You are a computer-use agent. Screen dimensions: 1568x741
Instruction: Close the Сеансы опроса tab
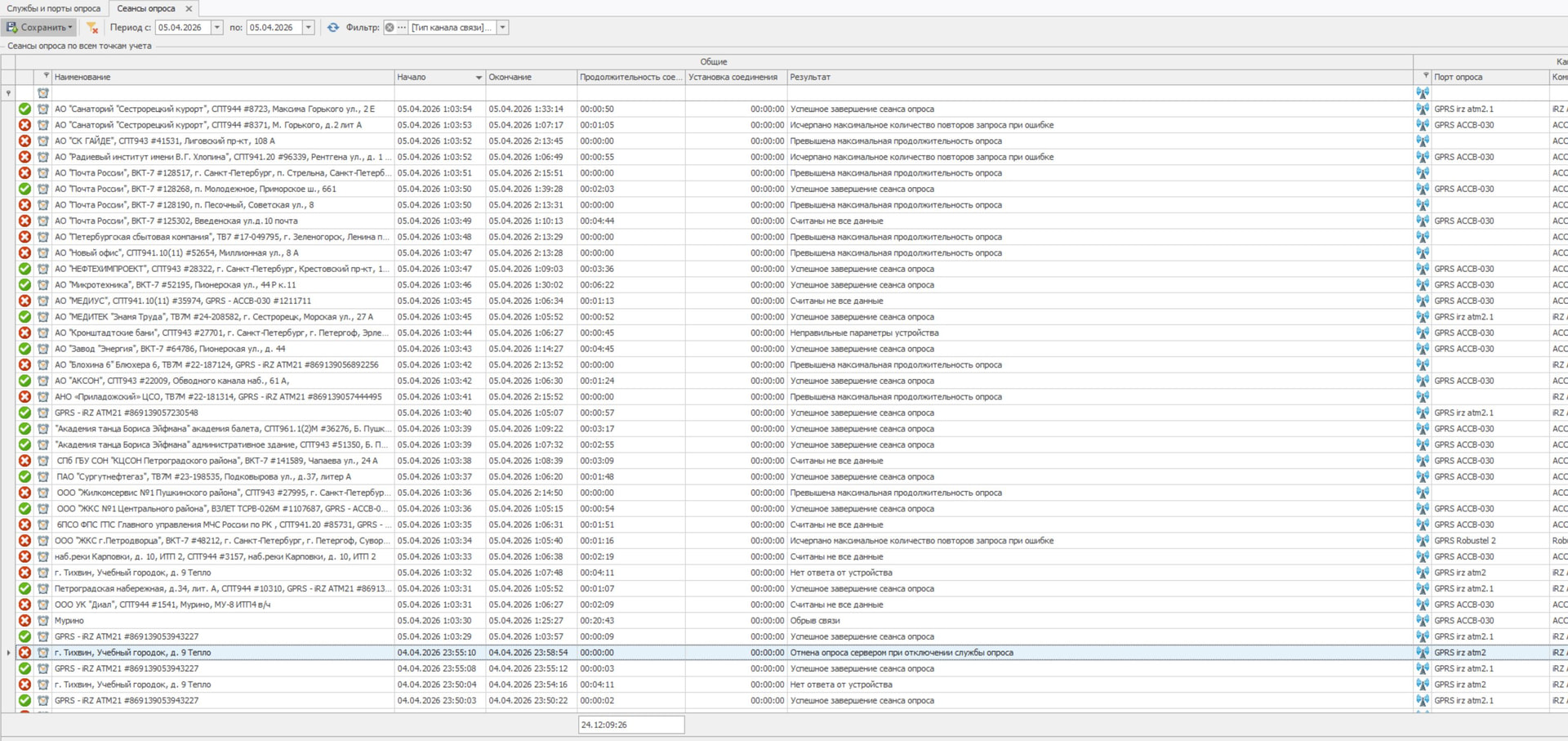click(x=189, y=8)
